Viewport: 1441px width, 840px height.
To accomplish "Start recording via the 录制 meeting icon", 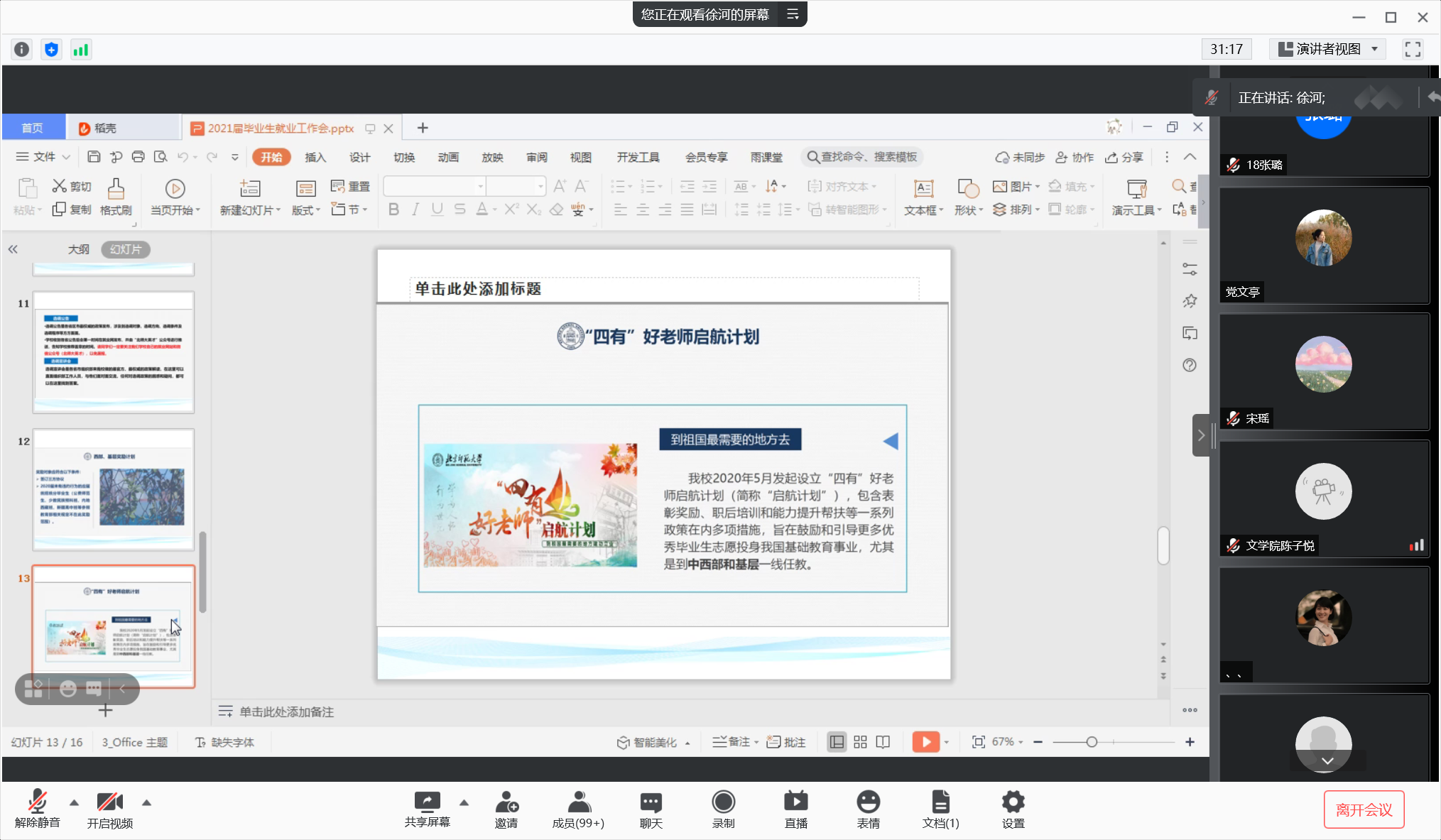I will (x=722, y=809).
